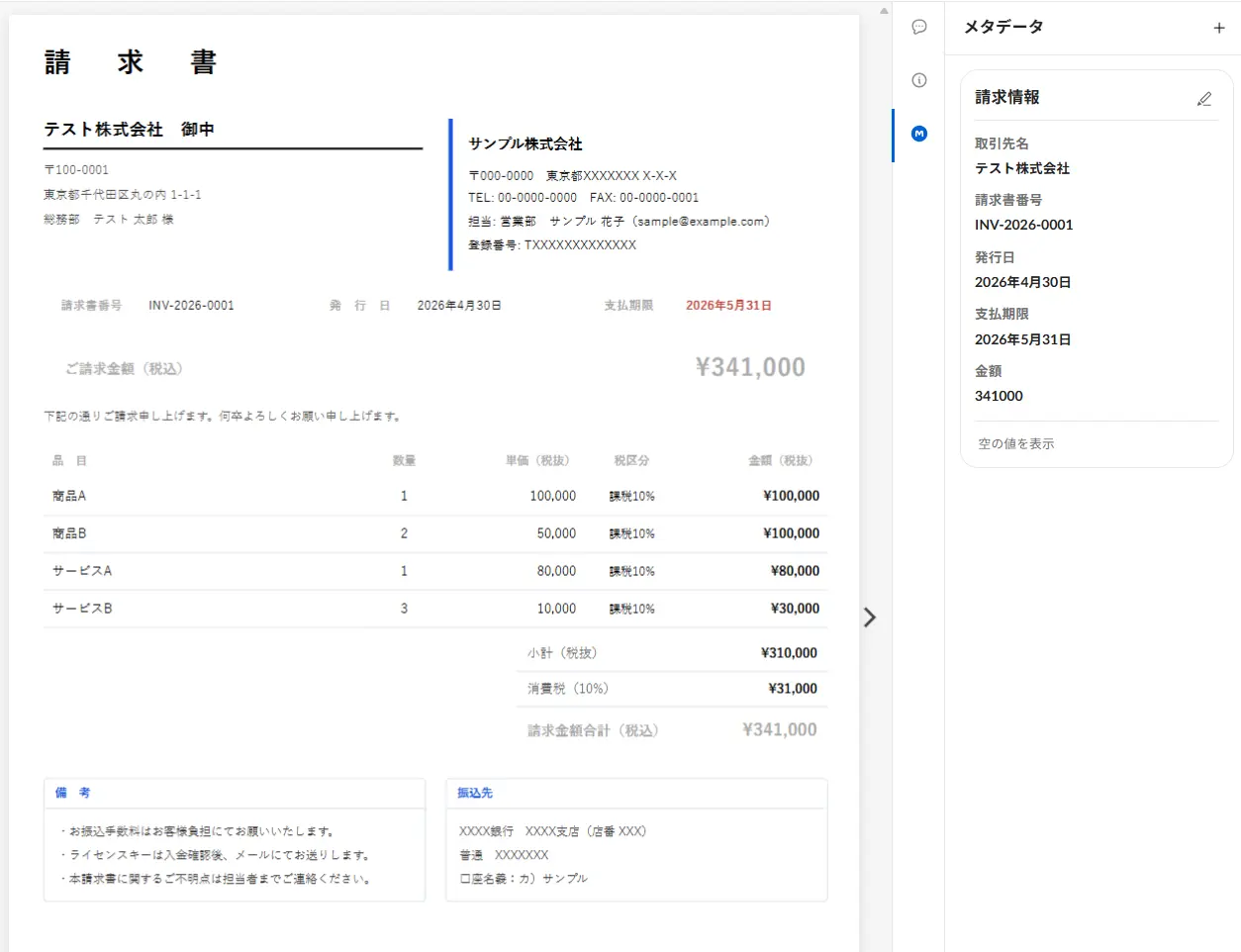
Task: Click the ¥30,000 amount cell
Action: click(795, 609)
